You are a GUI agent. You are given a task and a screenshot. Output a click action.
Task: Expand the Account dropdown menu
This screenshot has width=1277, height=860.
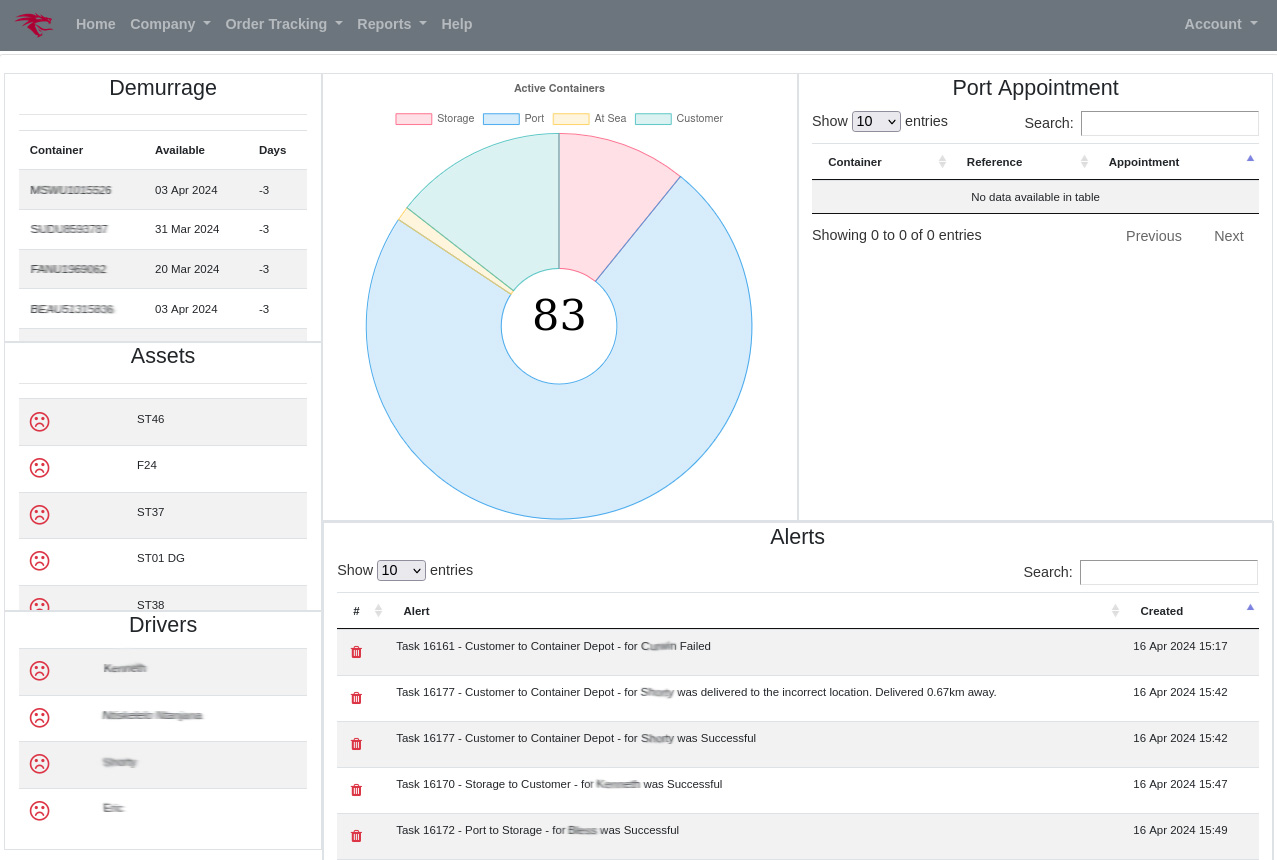coord(1220,24)
